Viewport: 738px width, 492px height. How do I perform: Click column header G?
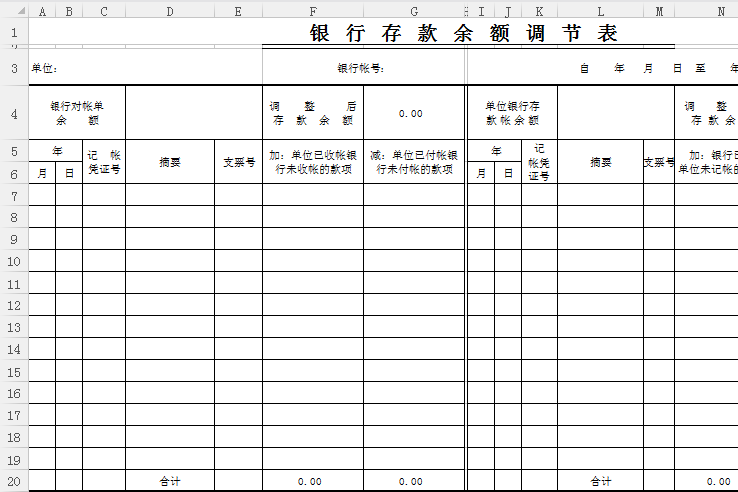(x=414, y=11)
